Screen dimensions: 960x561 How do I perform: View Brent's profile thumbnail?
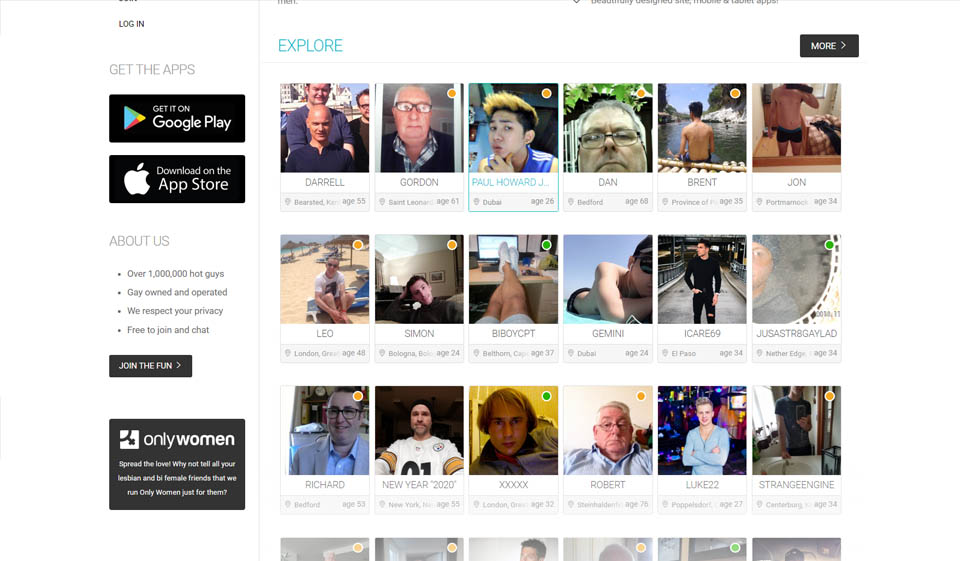701,128
